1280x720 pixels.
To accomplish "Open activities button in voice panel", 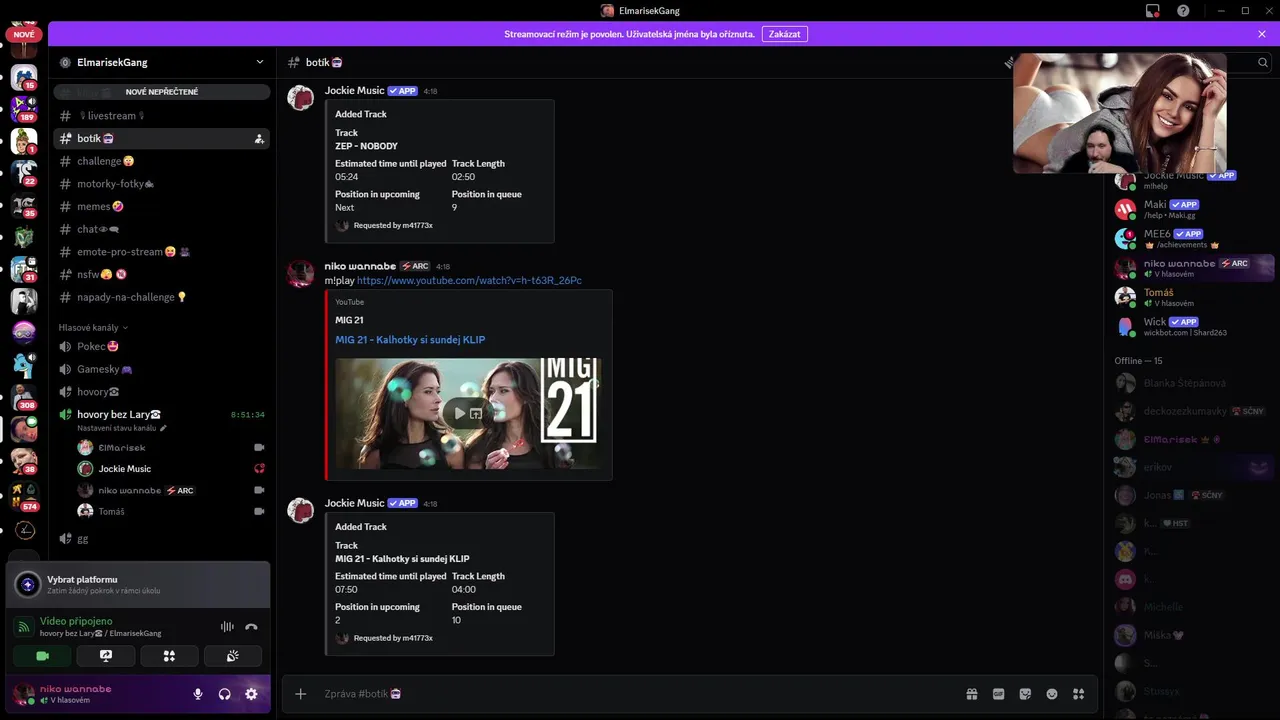I will pyautogui.click(x=169, y=656).
